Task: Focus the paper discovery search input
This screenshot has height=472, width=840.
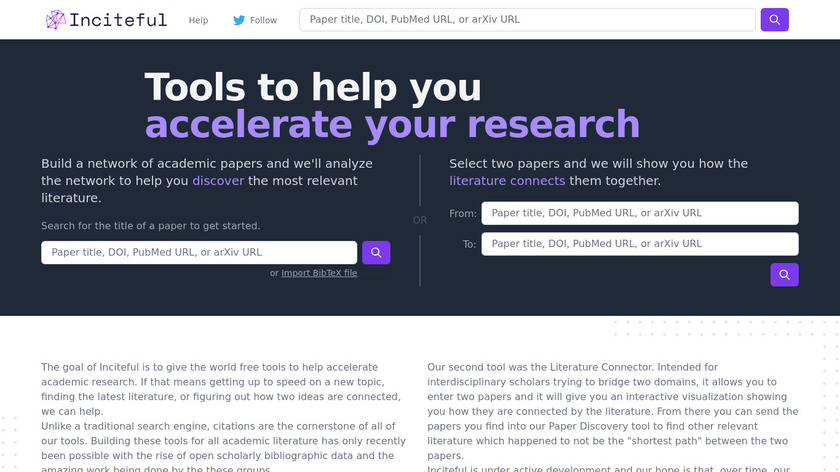Action: pos(198,253)
